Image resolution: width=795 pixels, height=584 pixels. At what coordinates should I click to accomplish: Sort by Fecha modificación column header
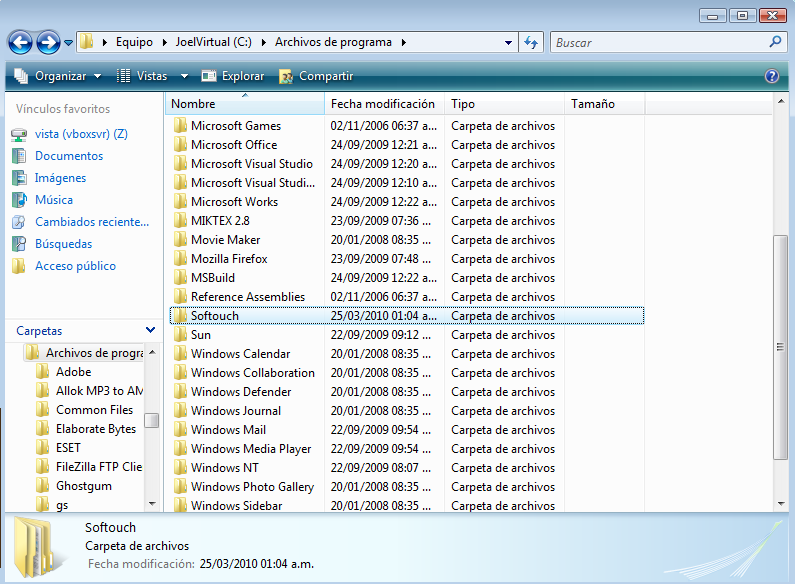(x=384, y=103)
